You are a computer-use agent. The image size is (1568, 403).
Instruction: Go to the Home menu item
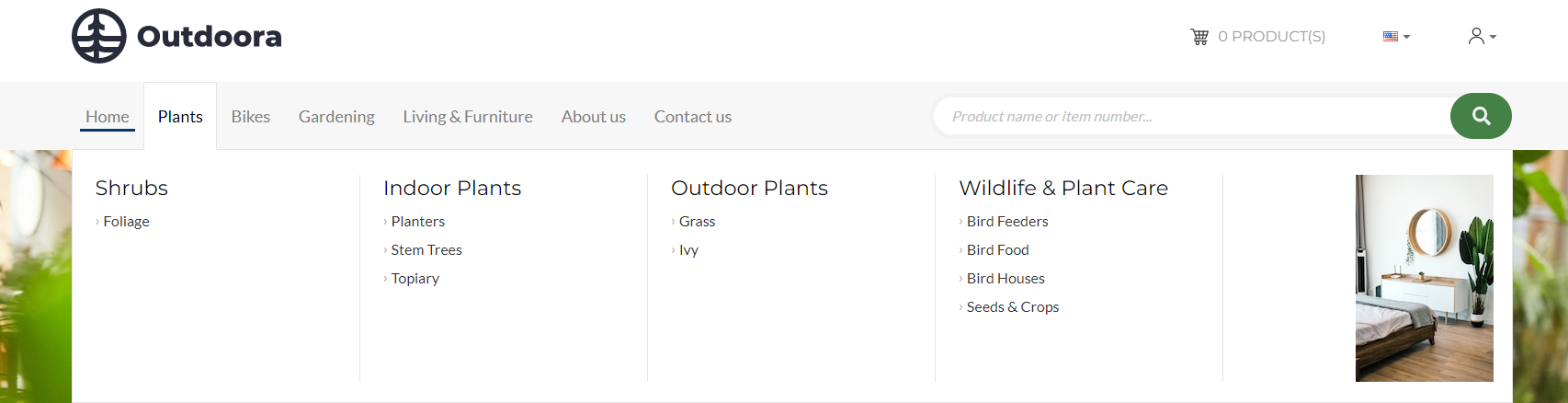108,117
